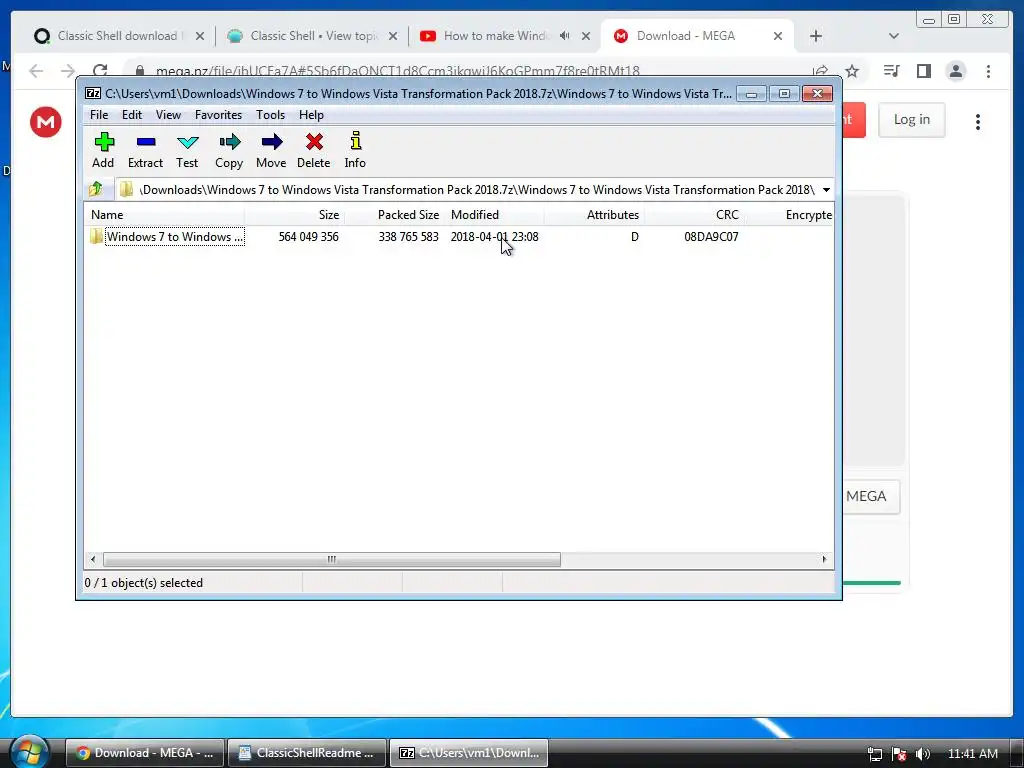The width and height of the screenshot is (1024, 768).
Task: Click the 08DA9C07 CRC value
Action: point(711,236)
